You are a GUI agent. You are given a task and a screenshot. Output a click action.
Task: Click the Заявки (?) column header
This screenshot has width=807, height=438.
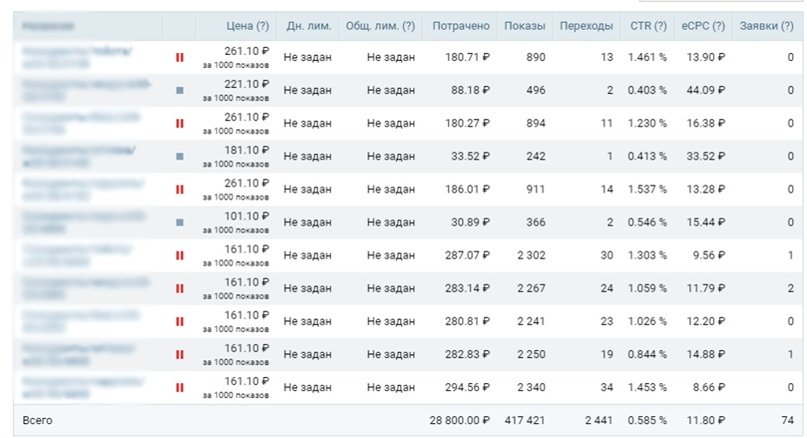(767, 25)
